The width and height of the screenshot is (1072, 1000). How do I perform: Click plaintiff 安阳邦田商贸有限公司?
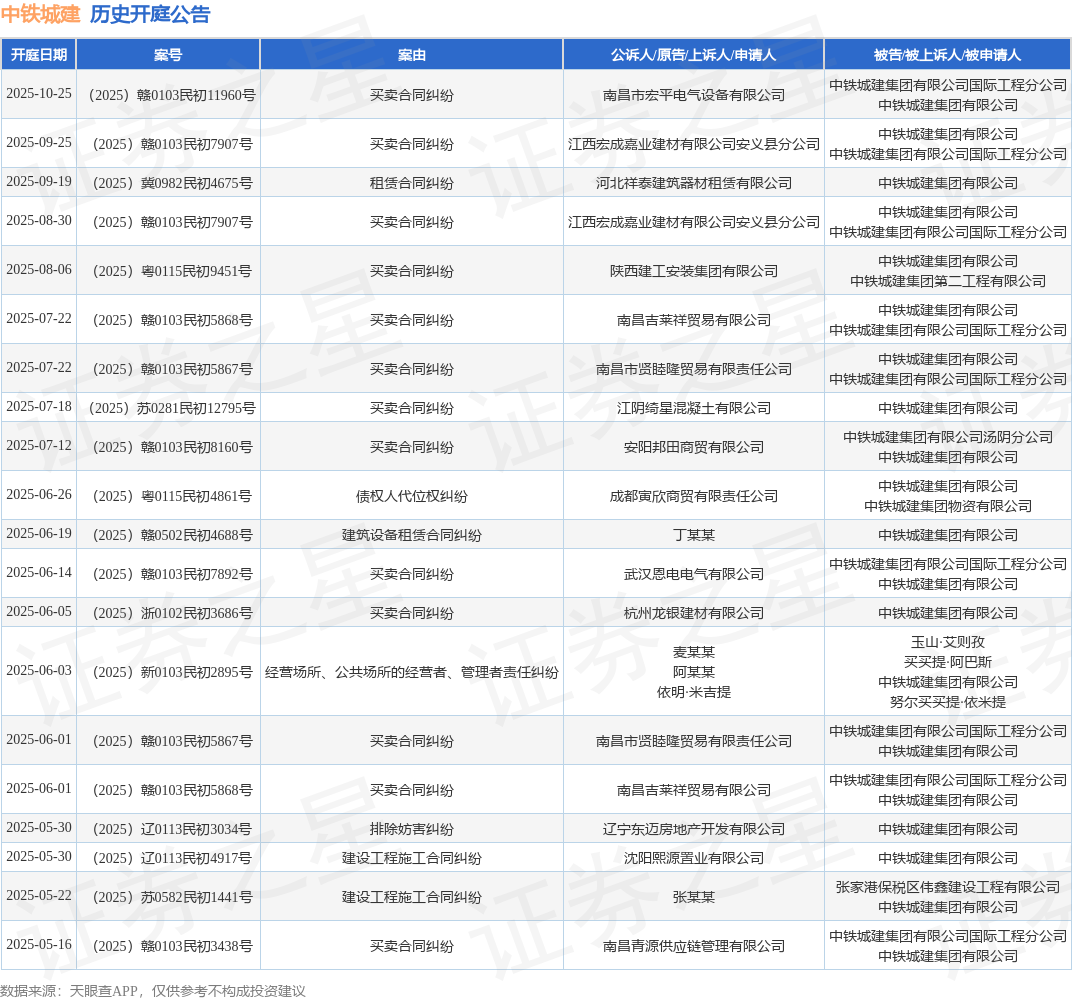(x=693, y=447)
